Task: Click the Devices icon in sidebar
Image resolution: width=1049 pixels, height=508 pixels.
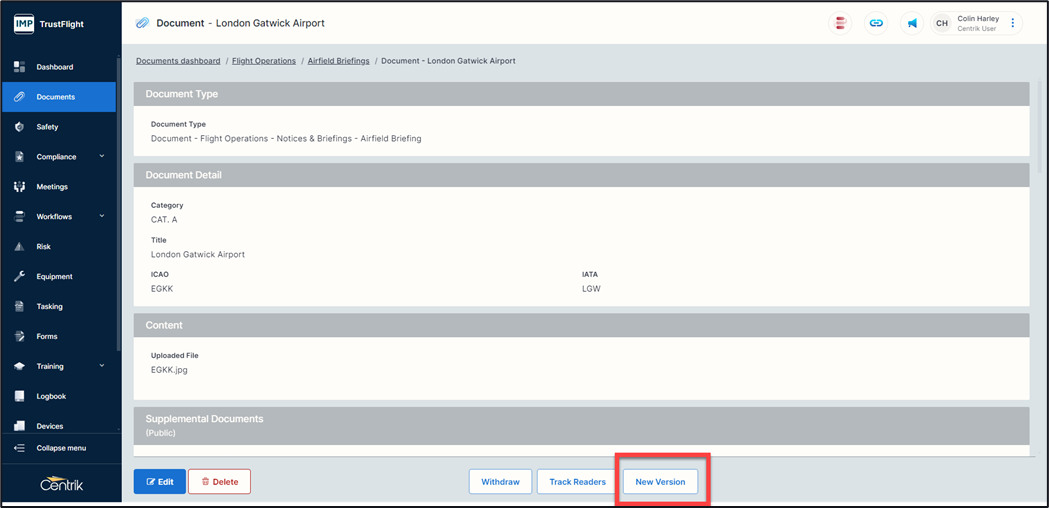Action: [19, 426]
